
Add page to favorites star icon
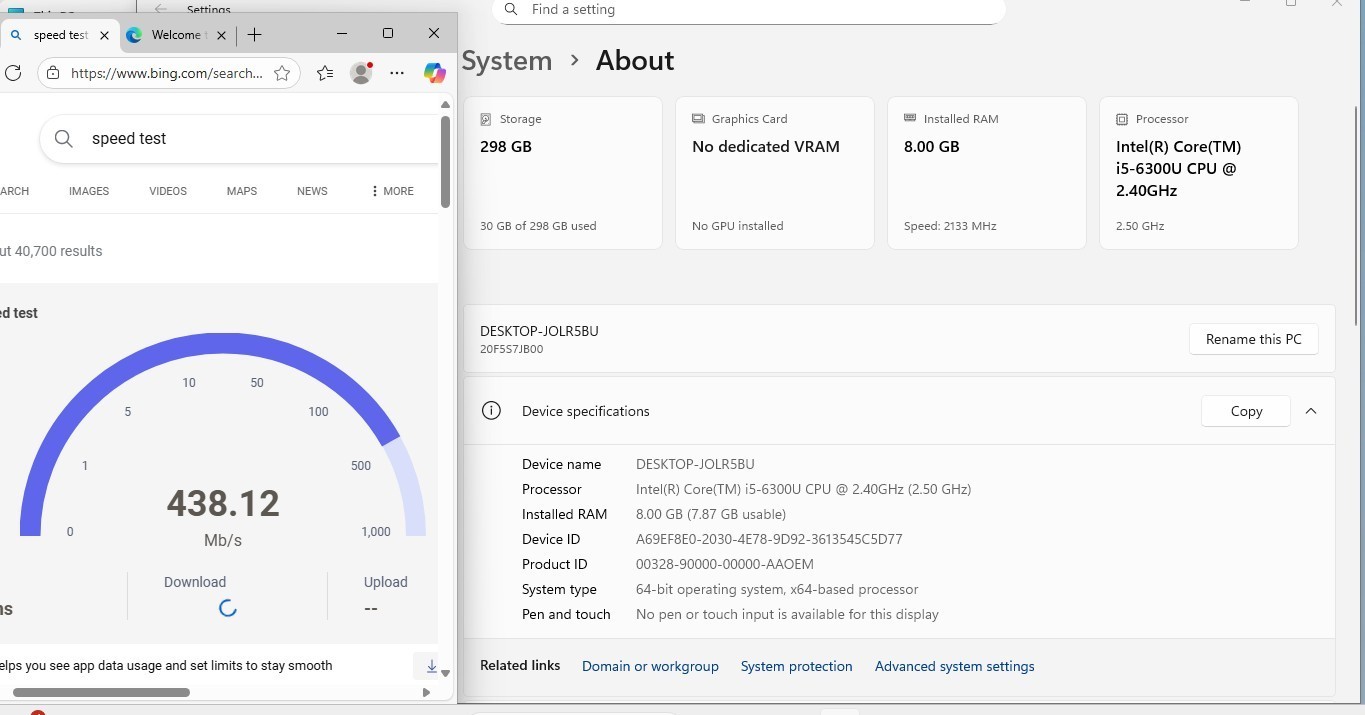[x=282, y=73]
